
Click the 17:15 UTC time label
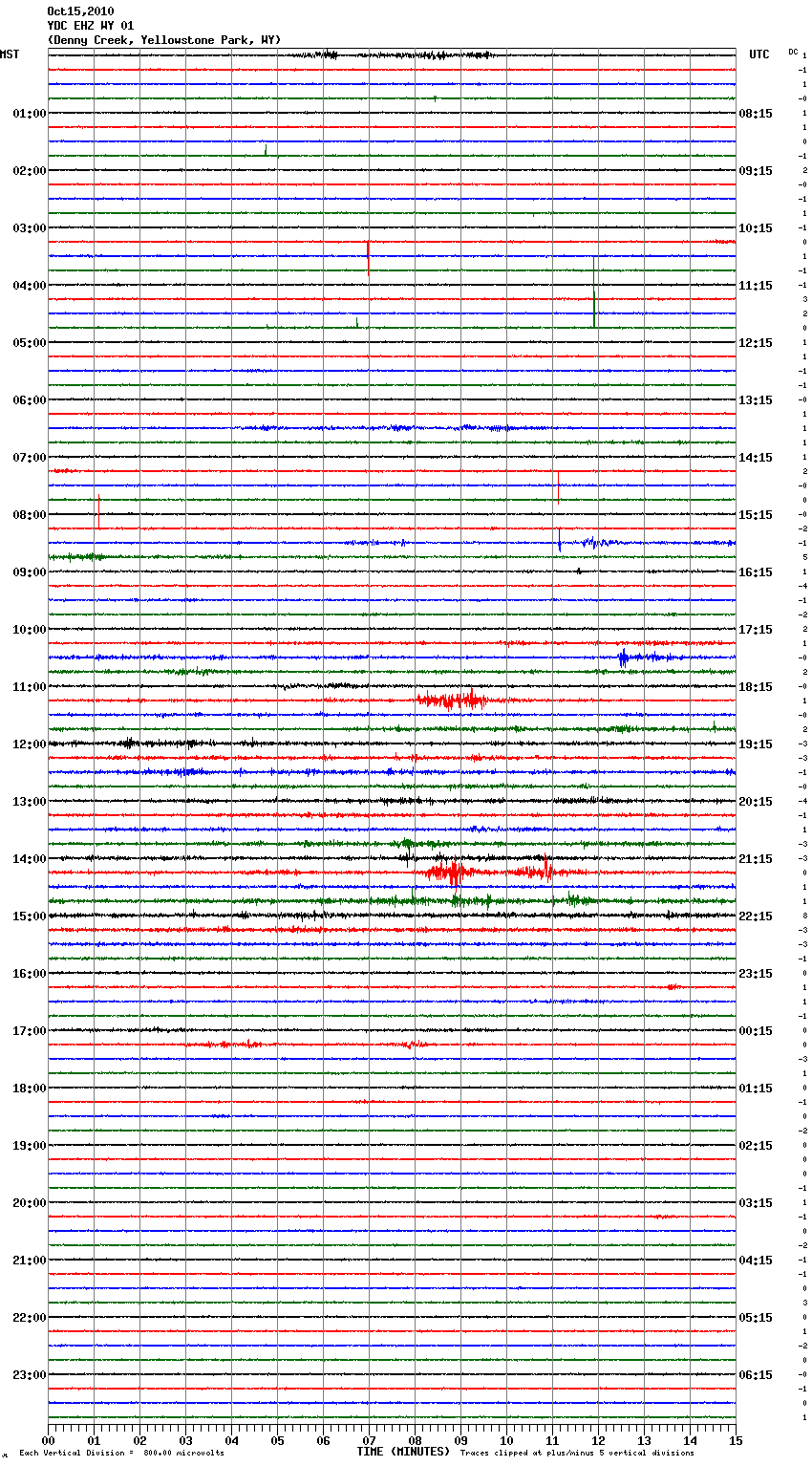point(756,630)
